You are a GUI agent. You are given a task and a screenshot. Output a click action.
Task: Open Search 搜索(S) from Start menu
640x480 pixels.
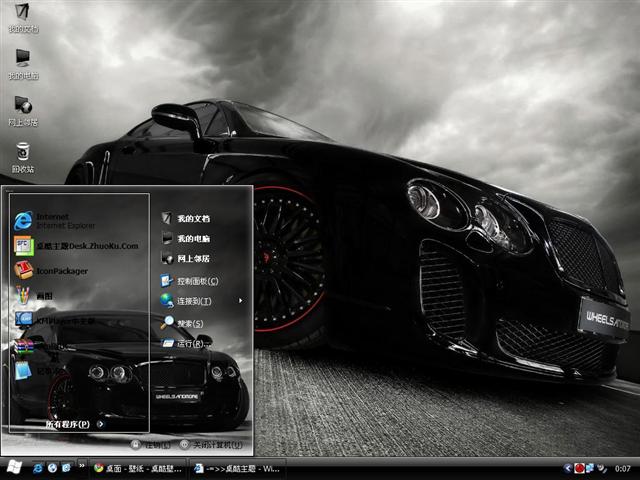click(x=182, y=323)
